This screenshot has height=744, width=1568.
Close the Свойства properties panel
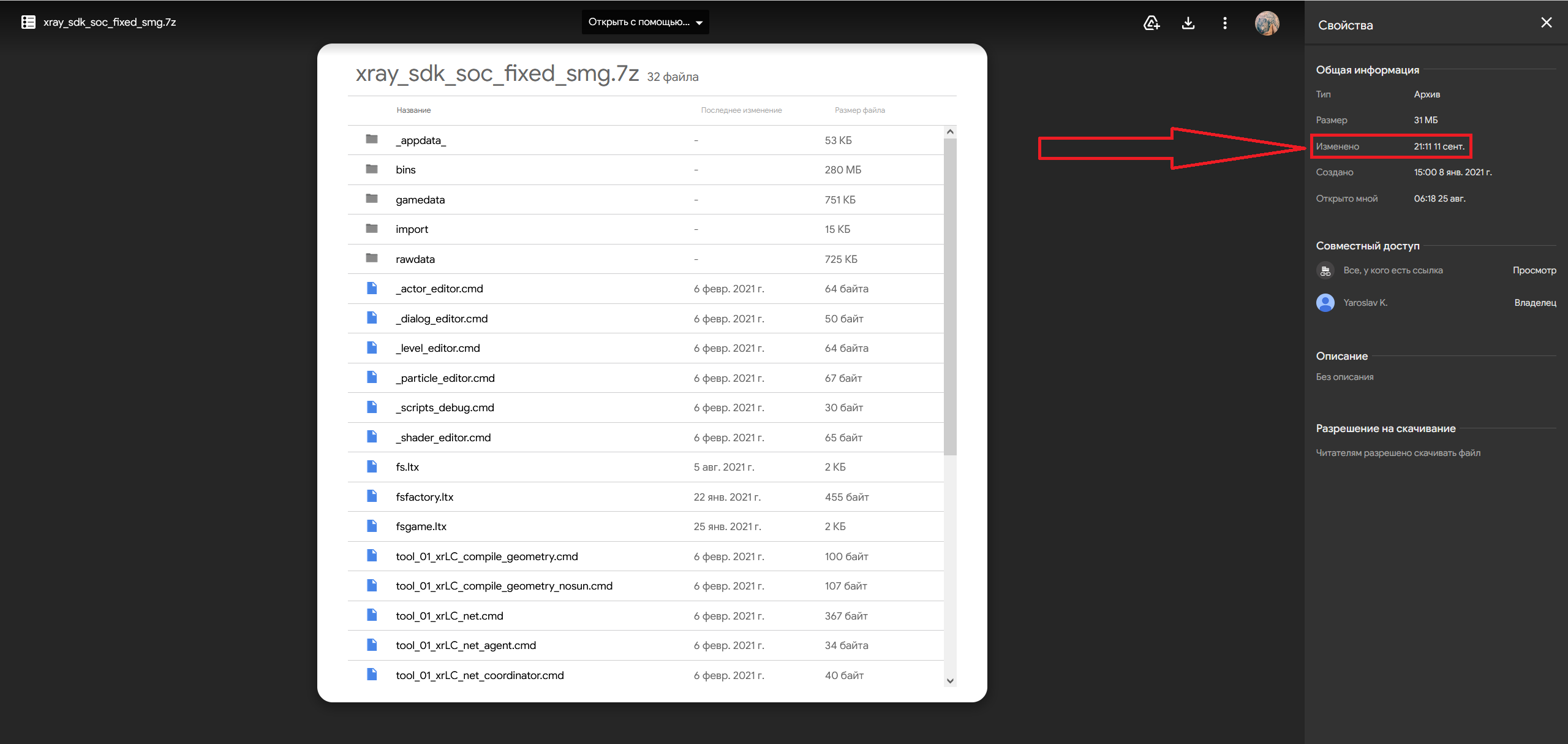click(x=1547, y=23)
